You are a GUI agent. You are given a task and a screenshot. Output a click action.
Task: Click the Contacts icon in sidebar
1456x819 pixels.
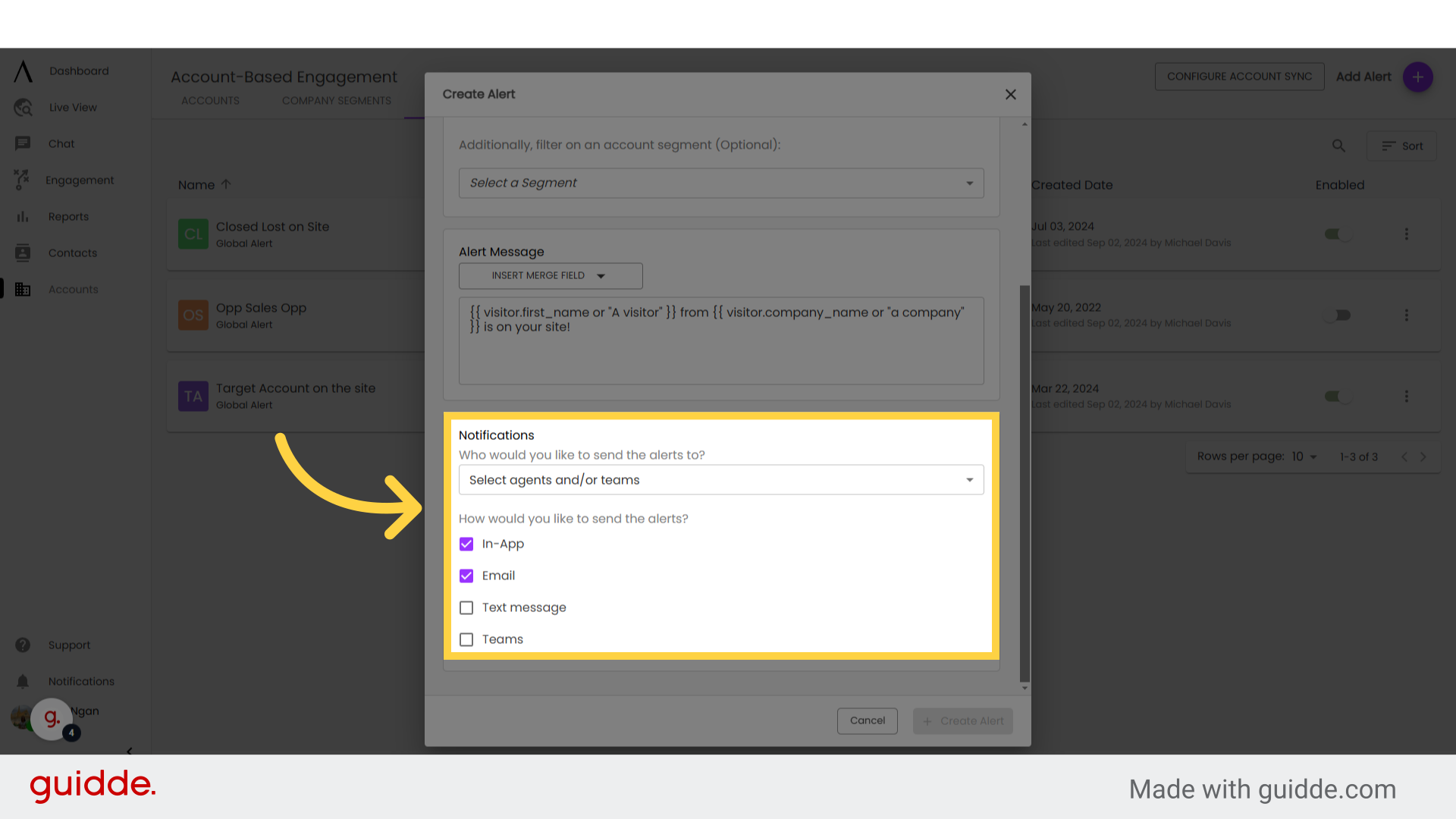(23, 253)
